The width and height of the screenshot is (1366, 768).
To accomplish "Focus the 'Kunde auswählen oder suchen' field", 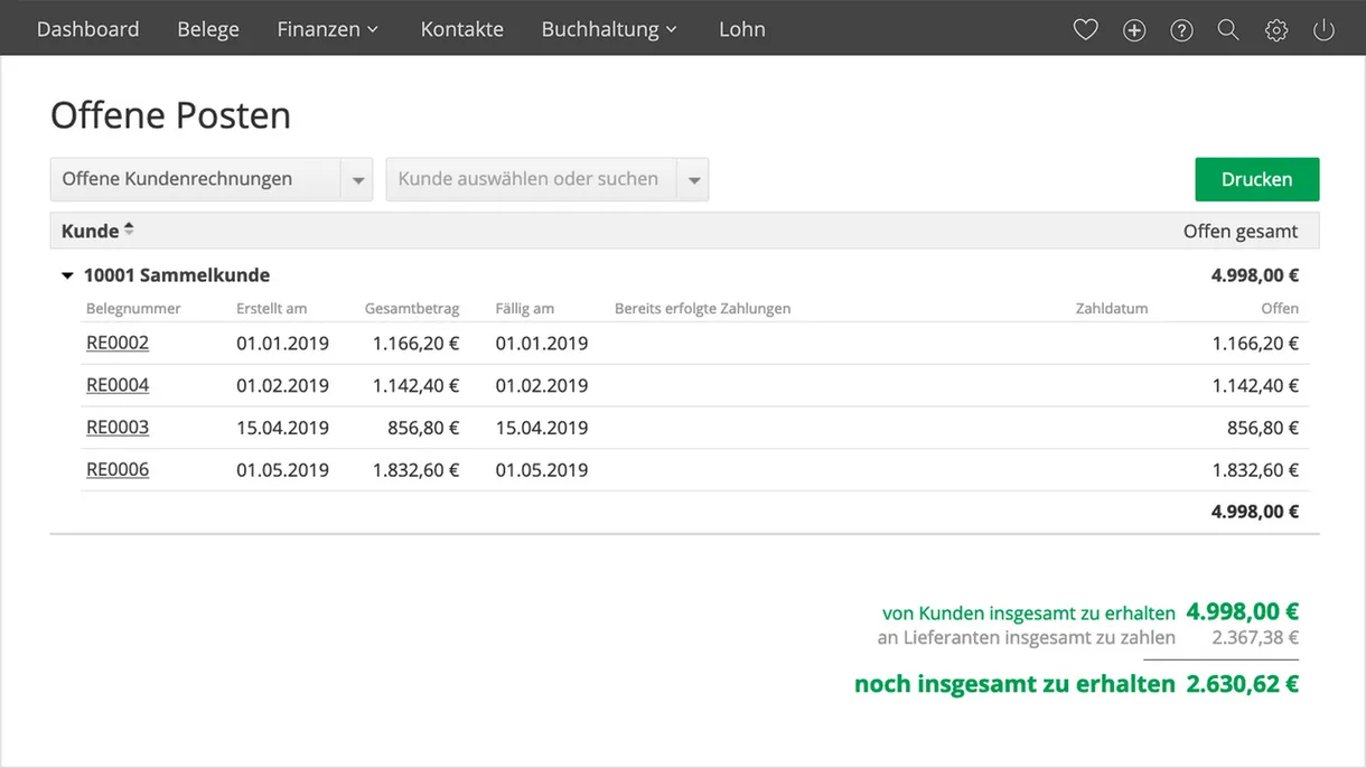I will click(532, 179).
